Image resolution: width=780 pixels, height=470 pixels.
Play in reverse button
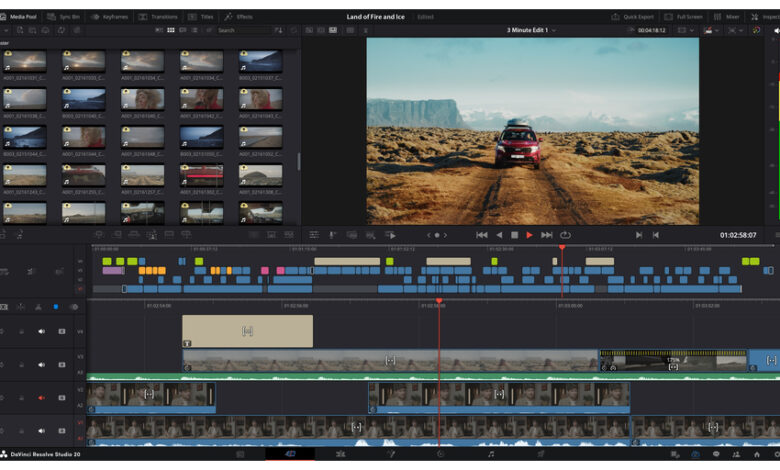click(x=499, y=235)
